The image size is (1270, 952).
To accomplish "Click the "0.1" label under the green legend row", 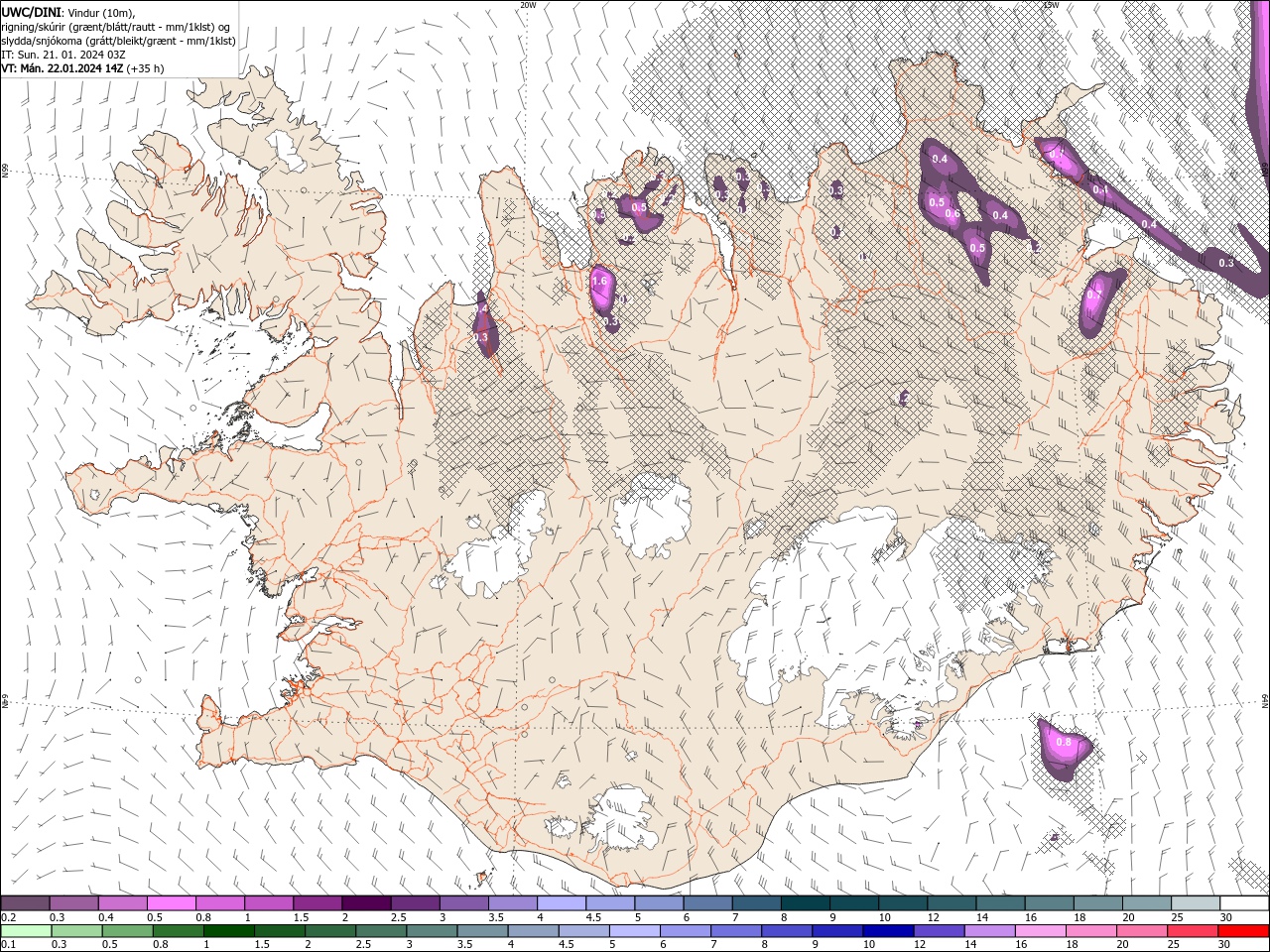I will 8,945.
